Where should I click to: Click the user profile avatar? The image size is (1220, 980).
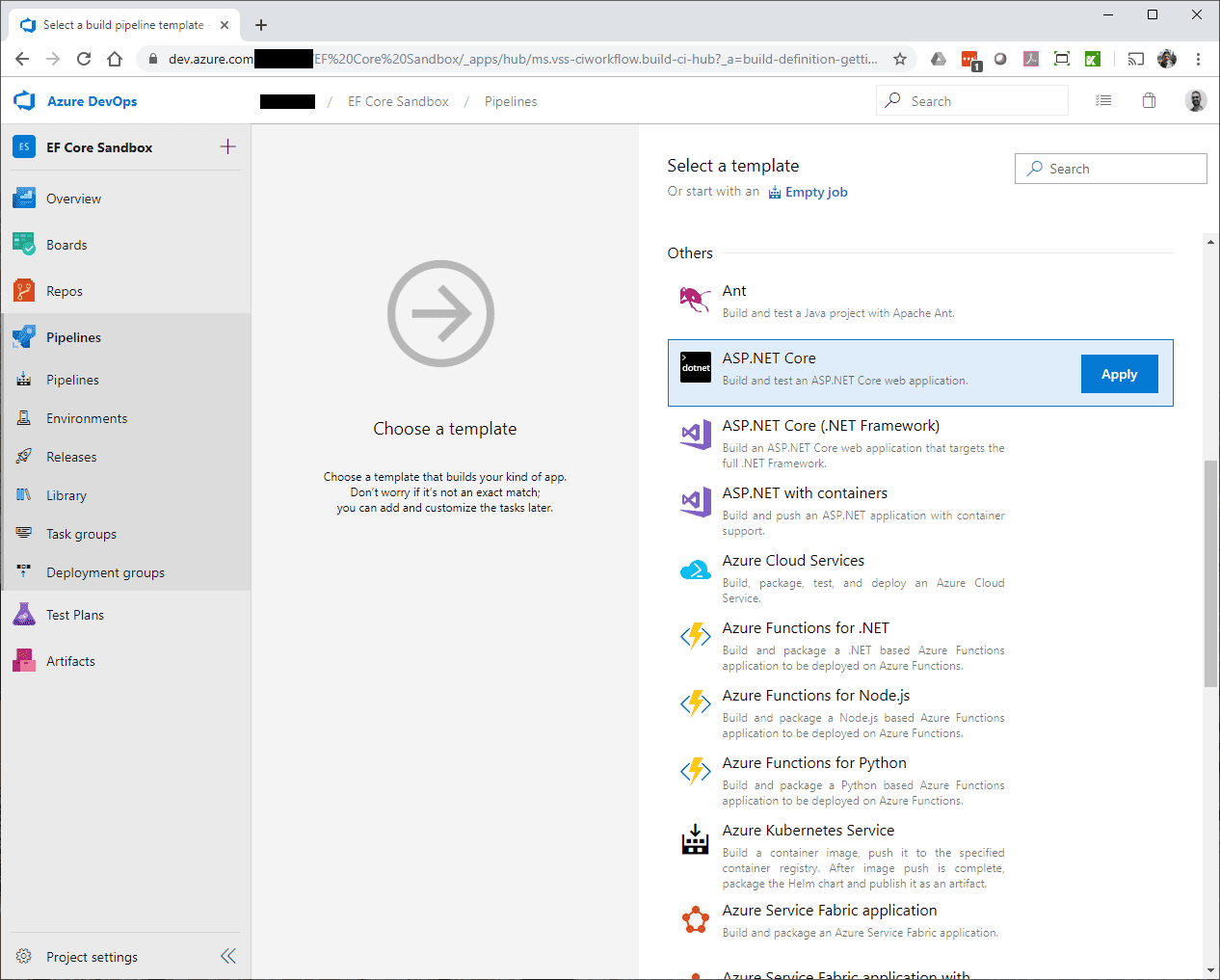[x=1195, y=101]
